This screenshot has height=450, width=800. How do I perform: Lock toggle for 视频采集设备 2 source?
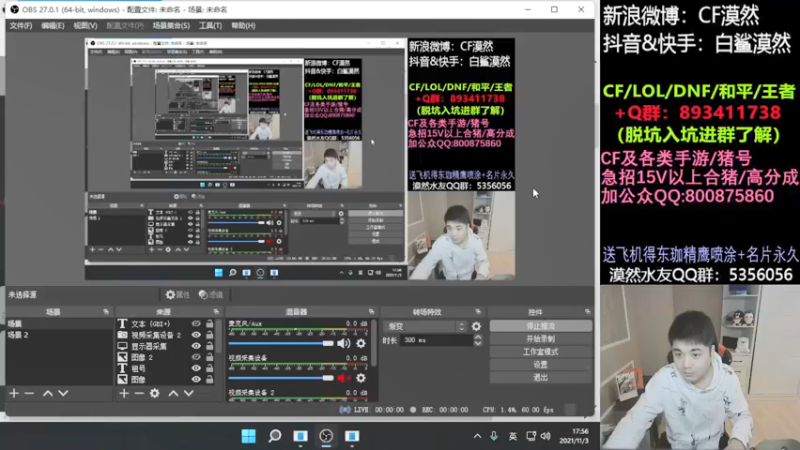point(210,335)
